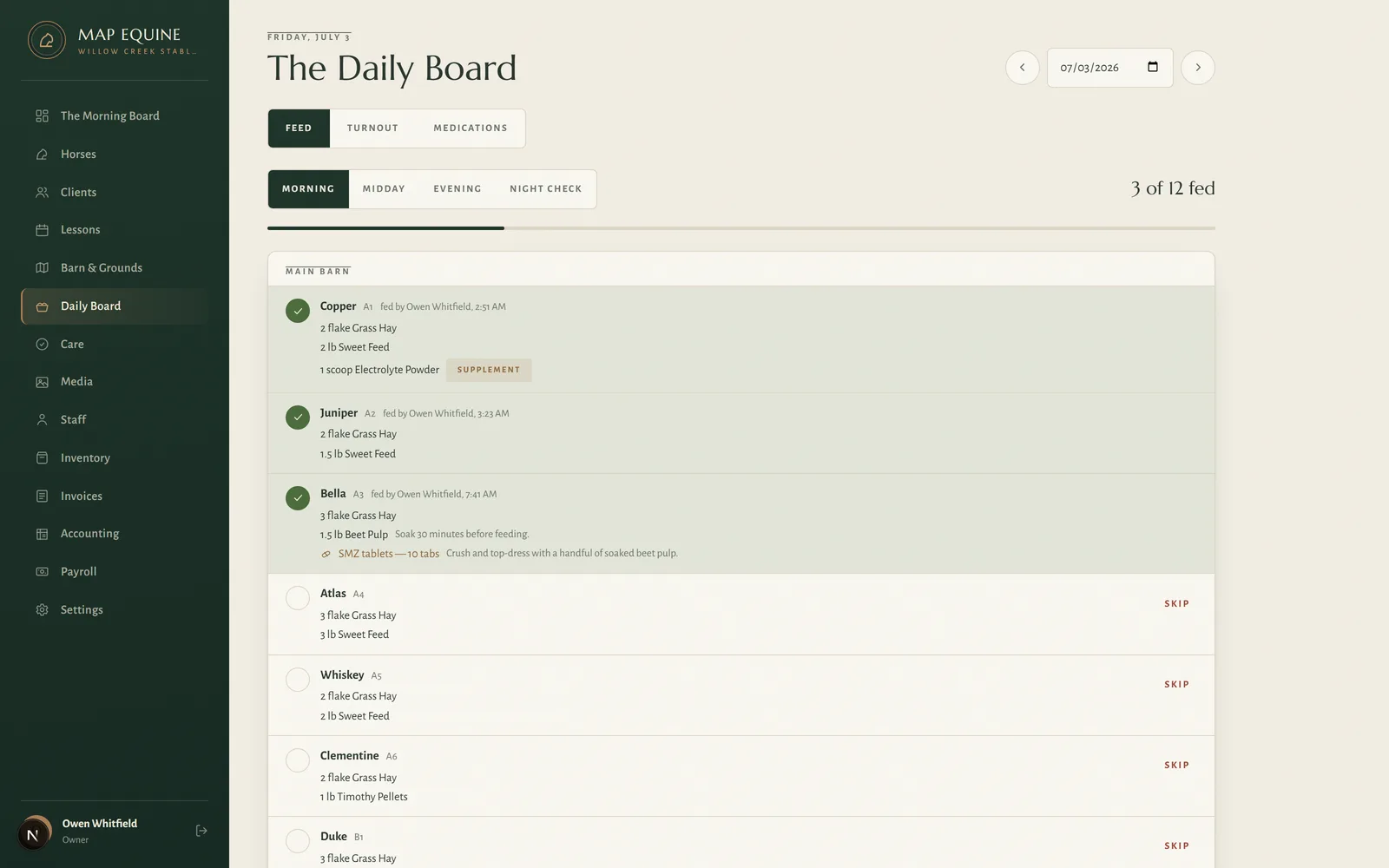Viewport: 1389px width, 868px height.
Task: Click the '3 of 12 fed' counter
Action: tap(1172, 188)
